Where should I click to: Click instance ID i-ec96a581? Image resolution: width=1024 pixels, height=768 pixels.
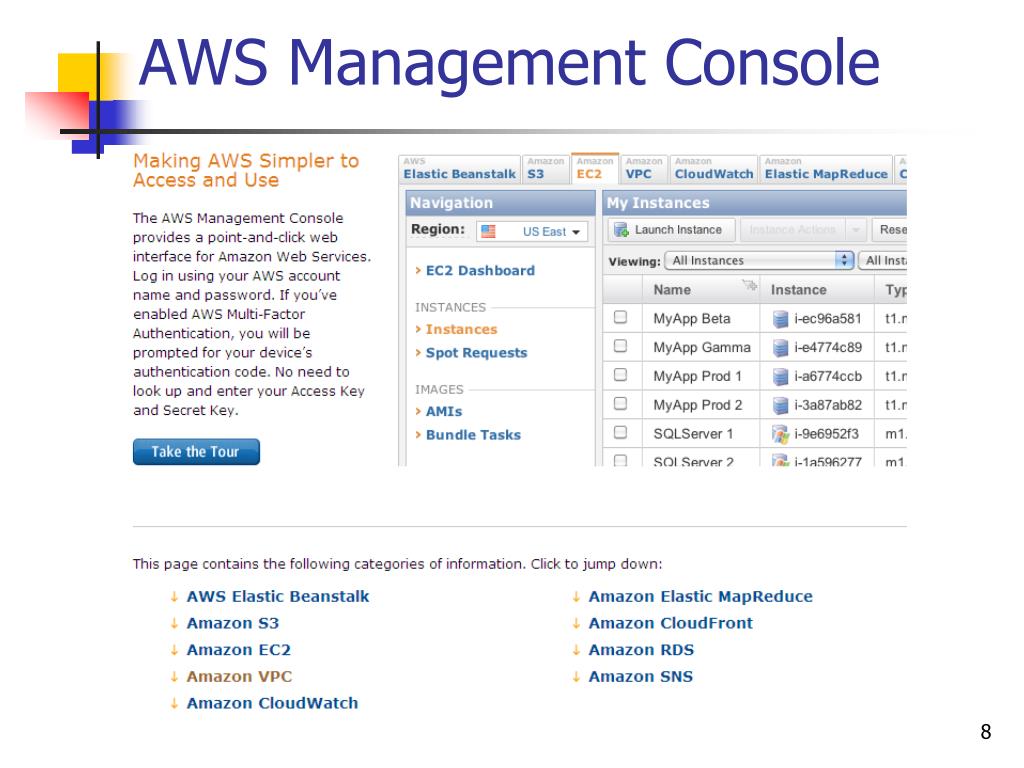(828, 319)
